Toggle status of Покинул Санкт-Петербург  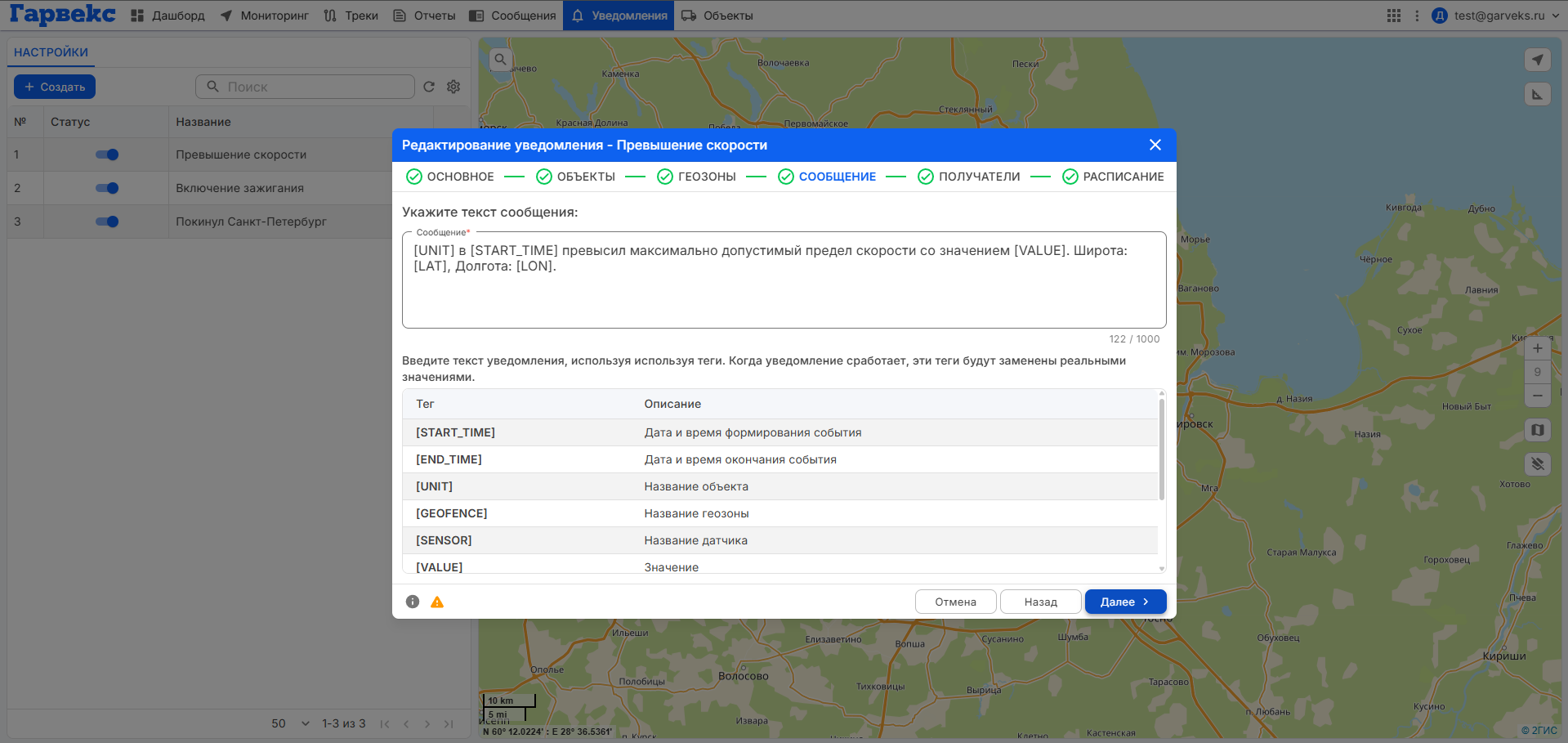[x=107, y=222]
